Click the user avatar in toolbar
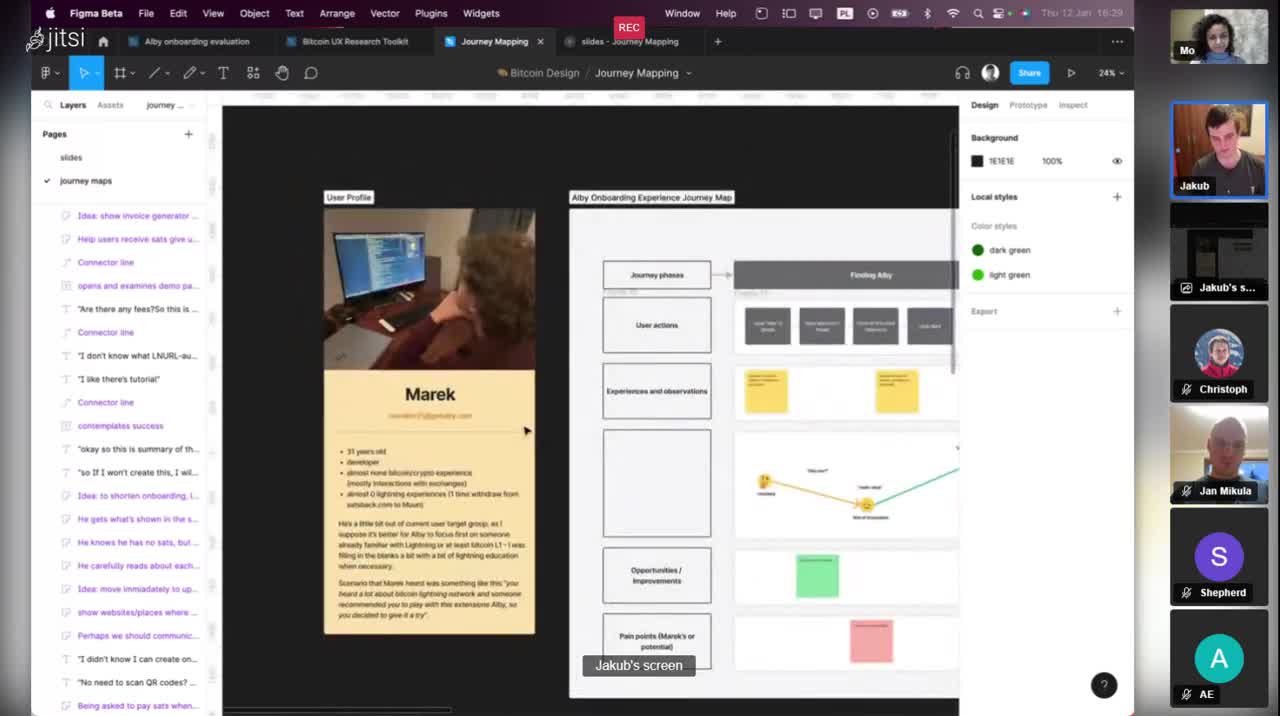The height and width of the screenshot is (716, 1280). (990, 73)
